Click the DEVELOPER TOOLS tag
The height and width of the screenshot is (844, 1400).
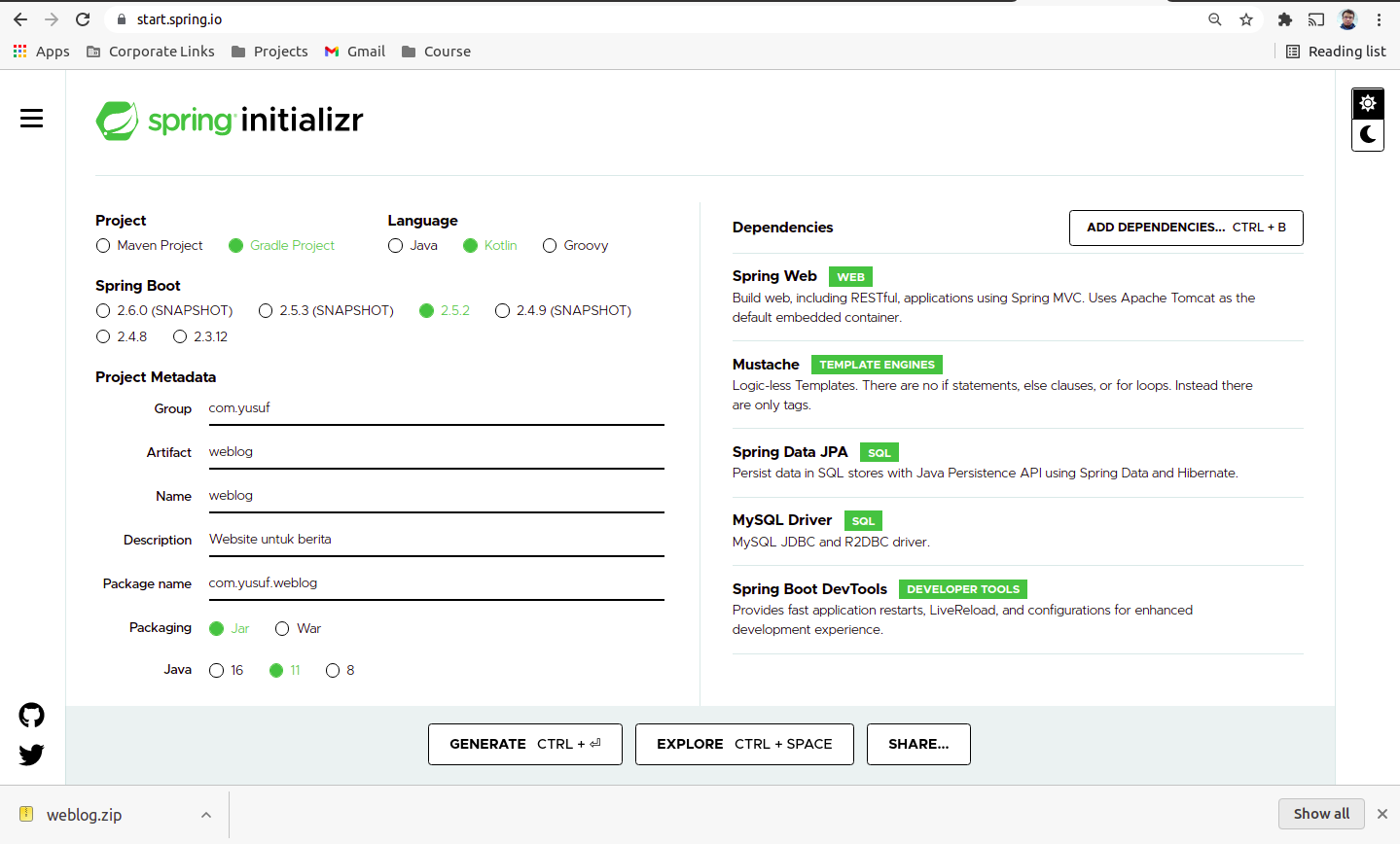(963, 589)
